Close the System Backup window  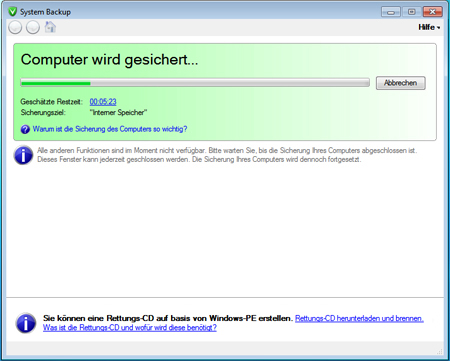(x=433, y=12)
